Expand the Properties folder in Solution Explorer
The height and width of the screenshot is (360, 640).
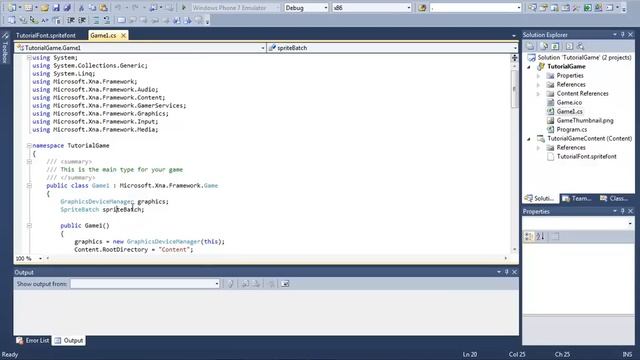coord(538,76)
